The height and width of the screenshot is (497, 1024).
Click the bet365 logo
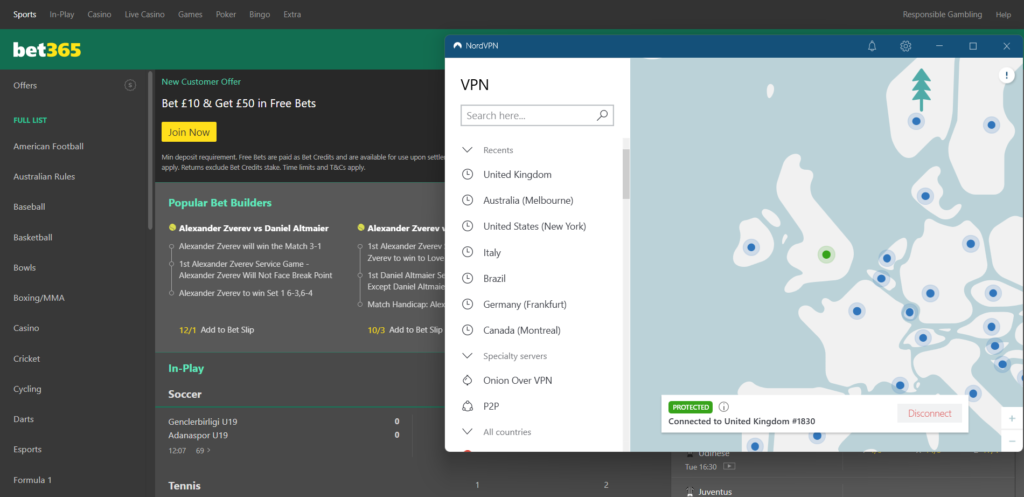(x=47, y=50)
